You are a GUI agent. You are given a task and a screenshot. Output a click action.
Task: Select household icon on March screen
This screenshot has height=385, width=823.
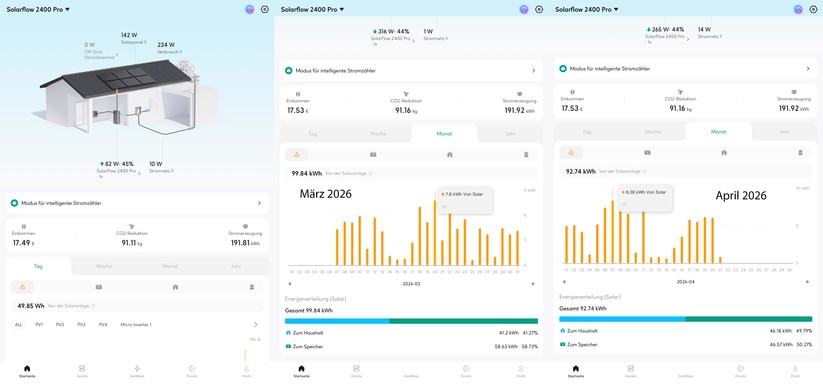(450, 155)
